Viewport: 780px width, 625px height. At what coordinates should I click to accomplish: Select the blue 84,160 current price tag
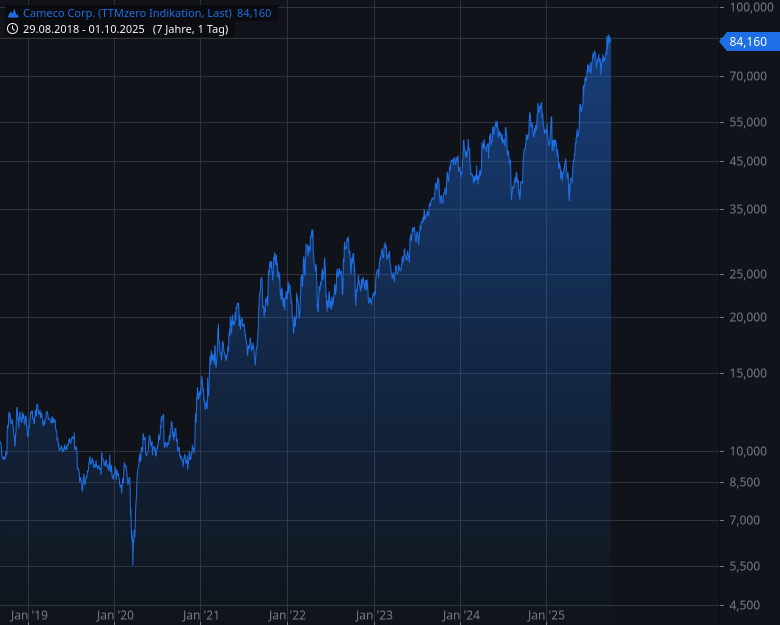pos(747,42)
